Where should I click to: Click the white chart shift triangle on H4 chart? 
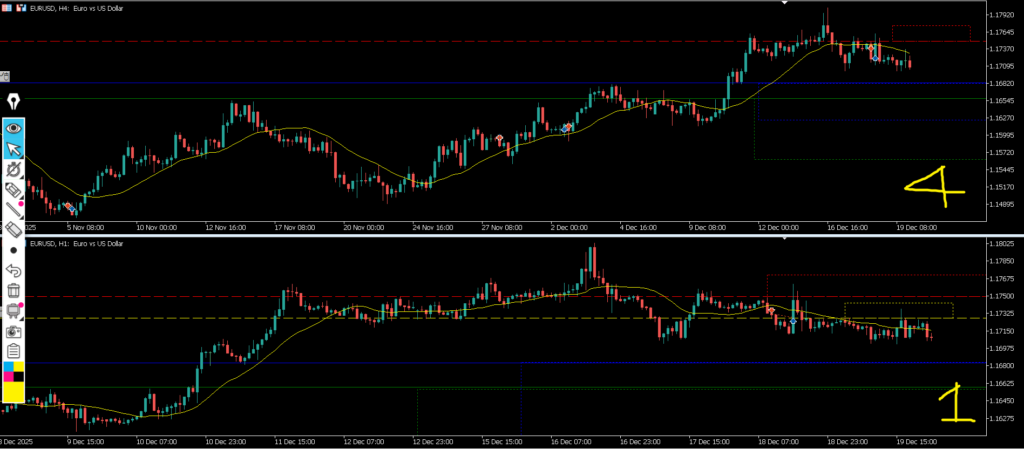[x=785, y=3]
